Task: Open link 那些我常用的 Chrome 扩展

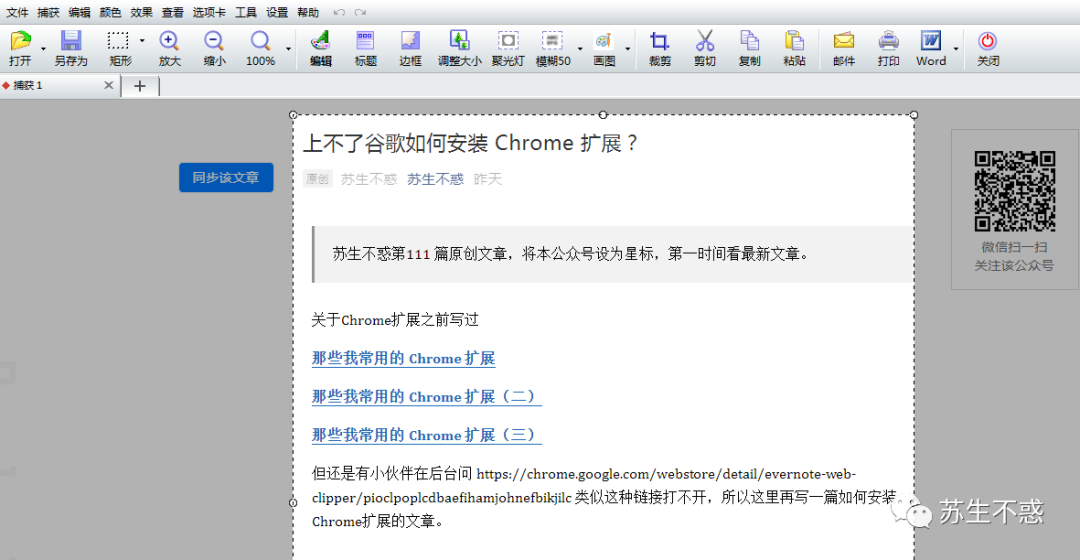Action: pos(403,358)
